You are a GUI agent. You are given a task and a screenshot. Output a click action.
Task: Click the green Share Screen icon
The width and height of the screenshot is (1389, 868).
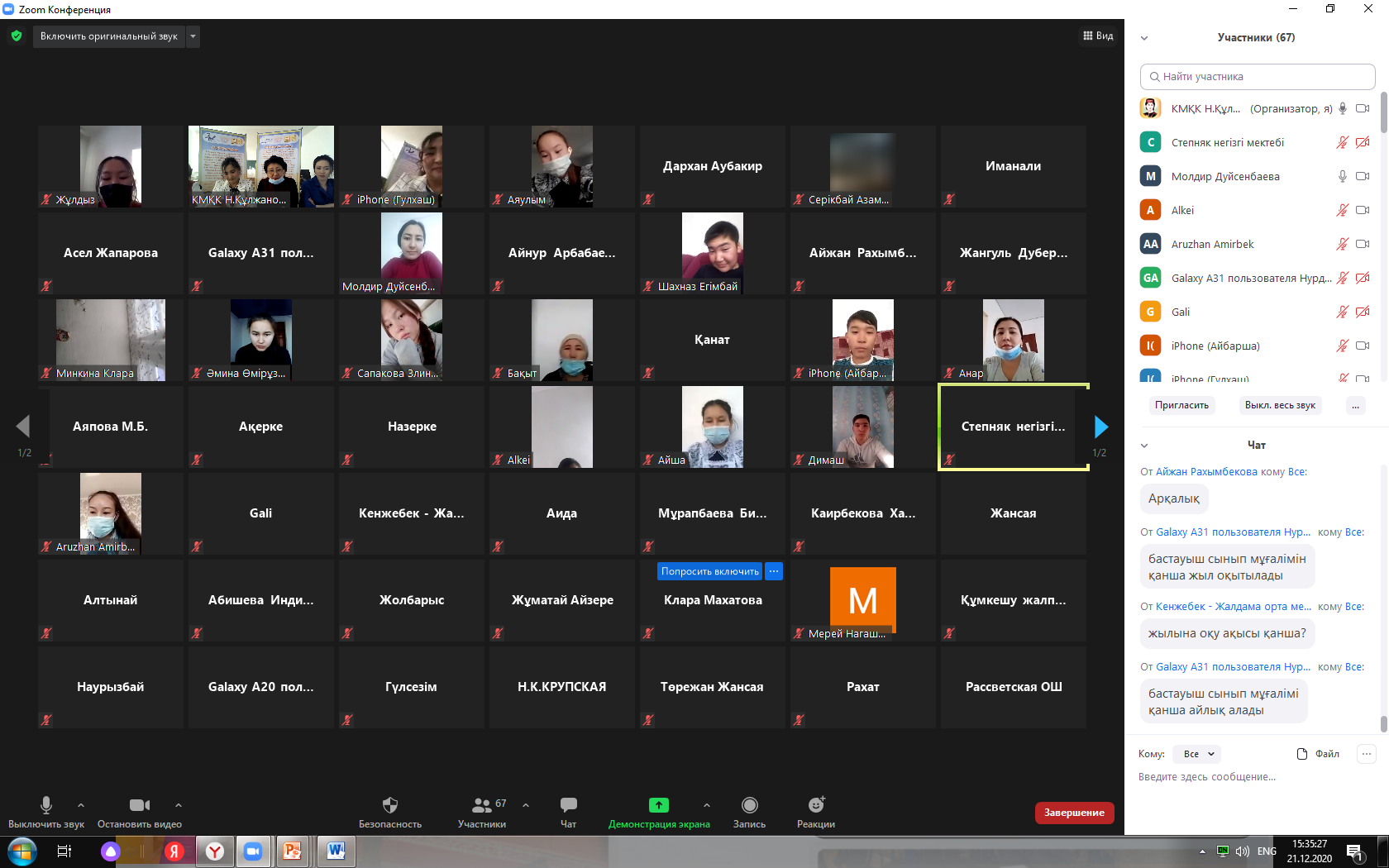(658, 805)
